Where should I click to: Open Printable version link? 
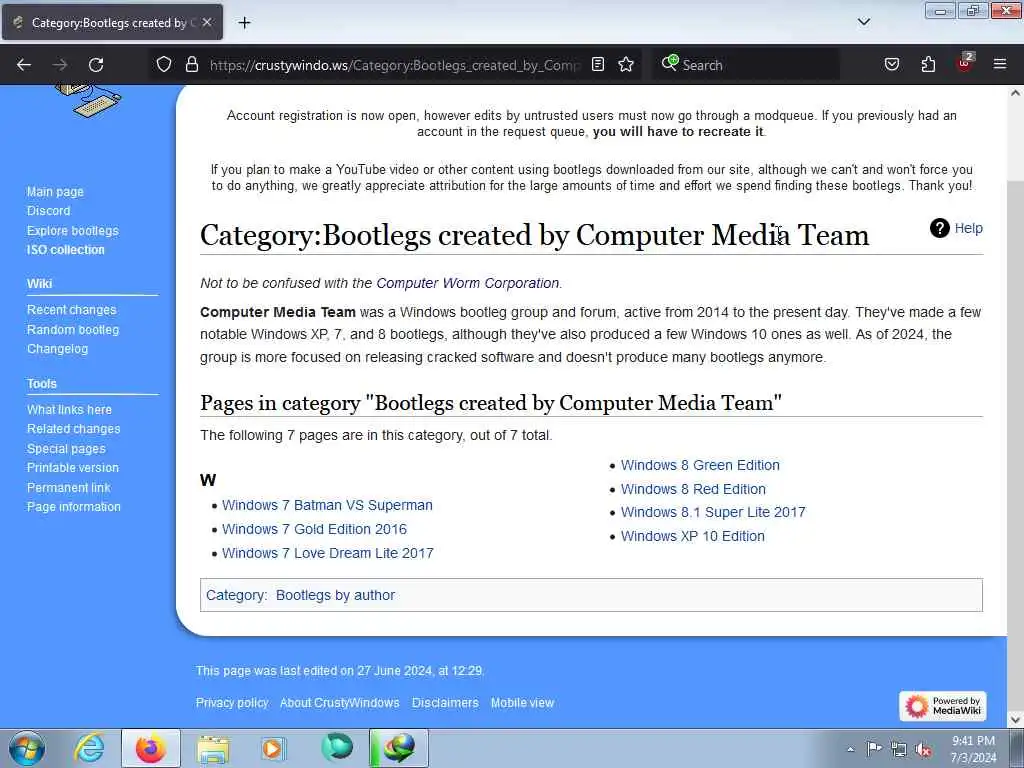click(x=72, y=468)
